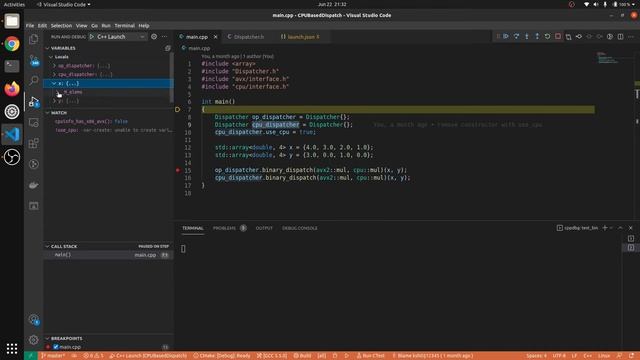The height and width of the screenshot is (360, 640).
Task: Open the Accounts icon in the activity bar
Action: pyautogui.click(x=34, y=320)
